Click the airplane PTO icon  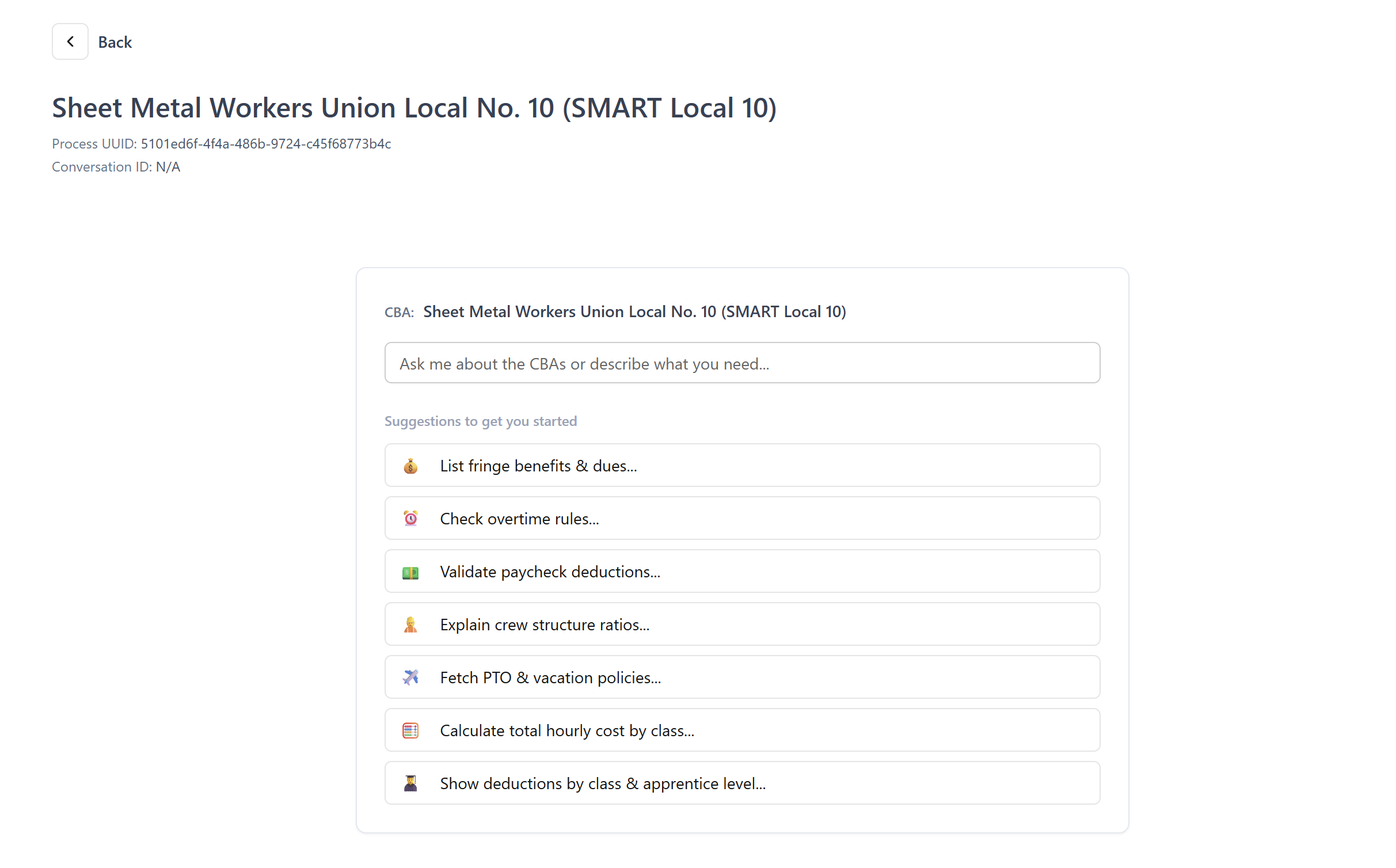(x=410, y=677)
